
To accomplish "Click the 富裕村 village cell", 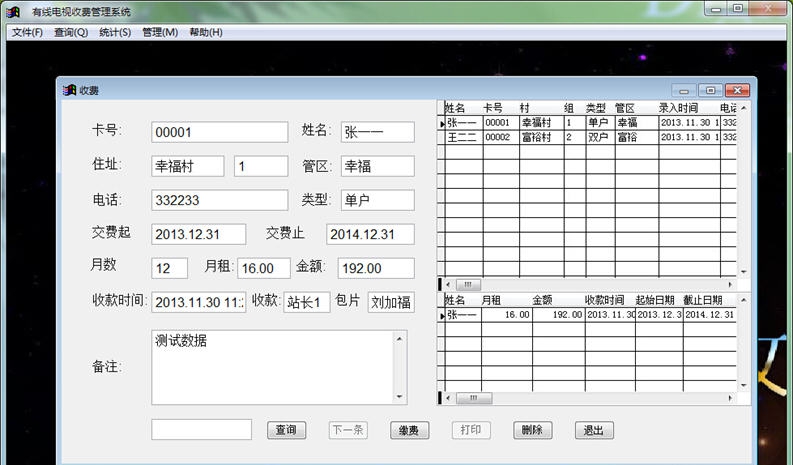I will click(542, 138).
